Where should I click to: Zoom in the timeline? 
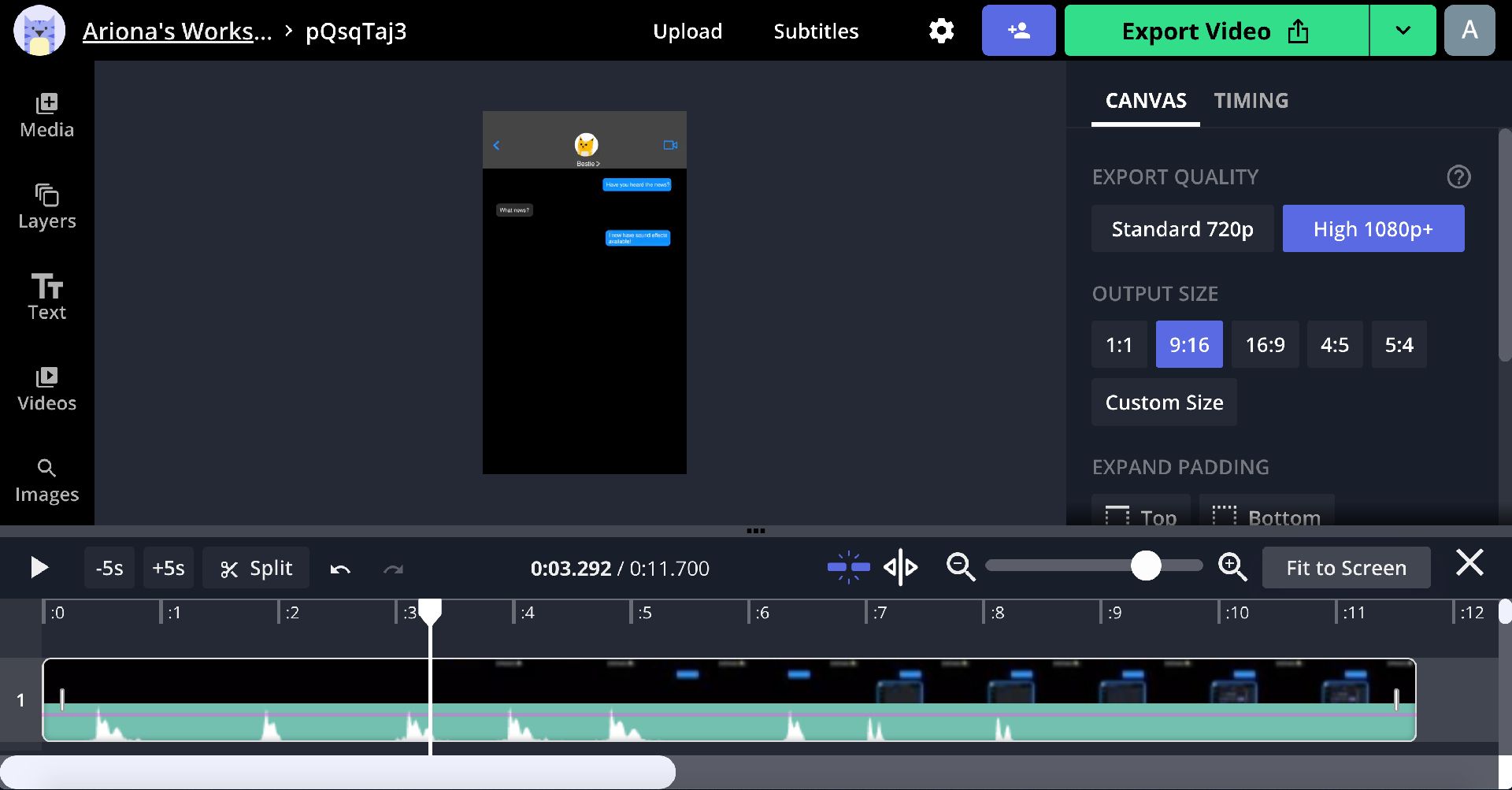pyautogui.click(x=1232, y=567)
